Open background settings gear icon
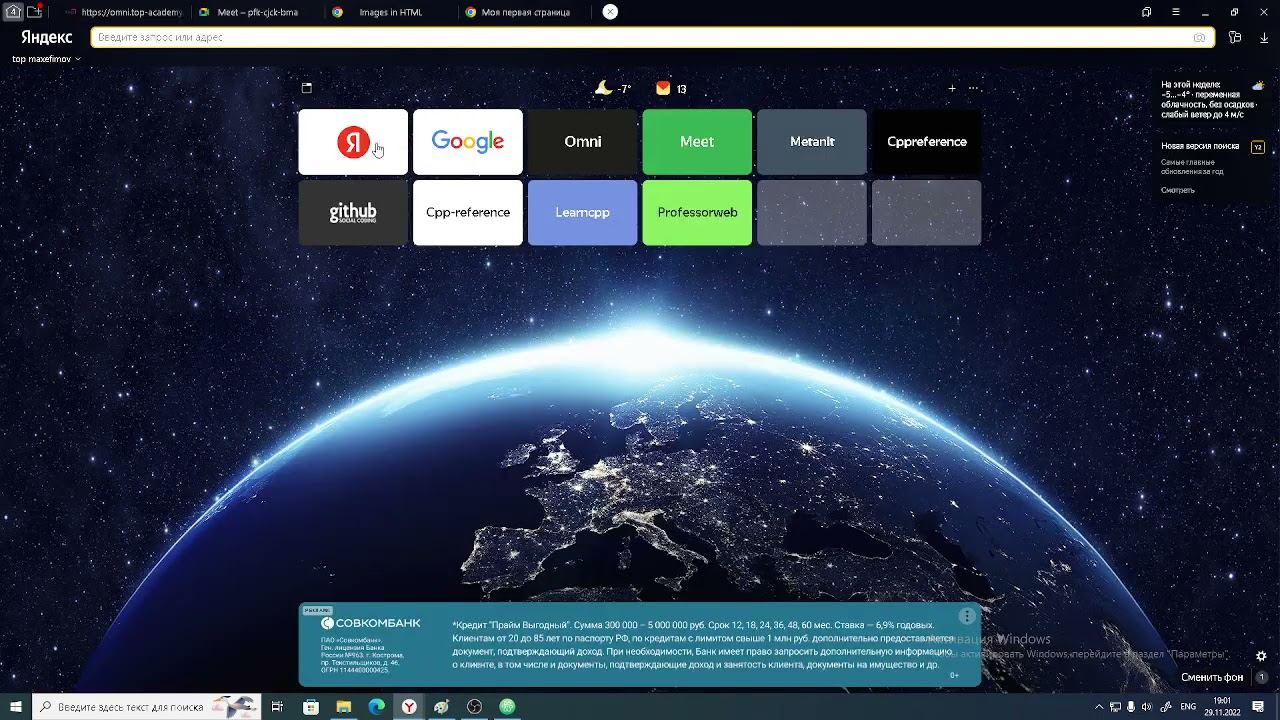This screenshot has width=1280, height=720. [1261, 656]
